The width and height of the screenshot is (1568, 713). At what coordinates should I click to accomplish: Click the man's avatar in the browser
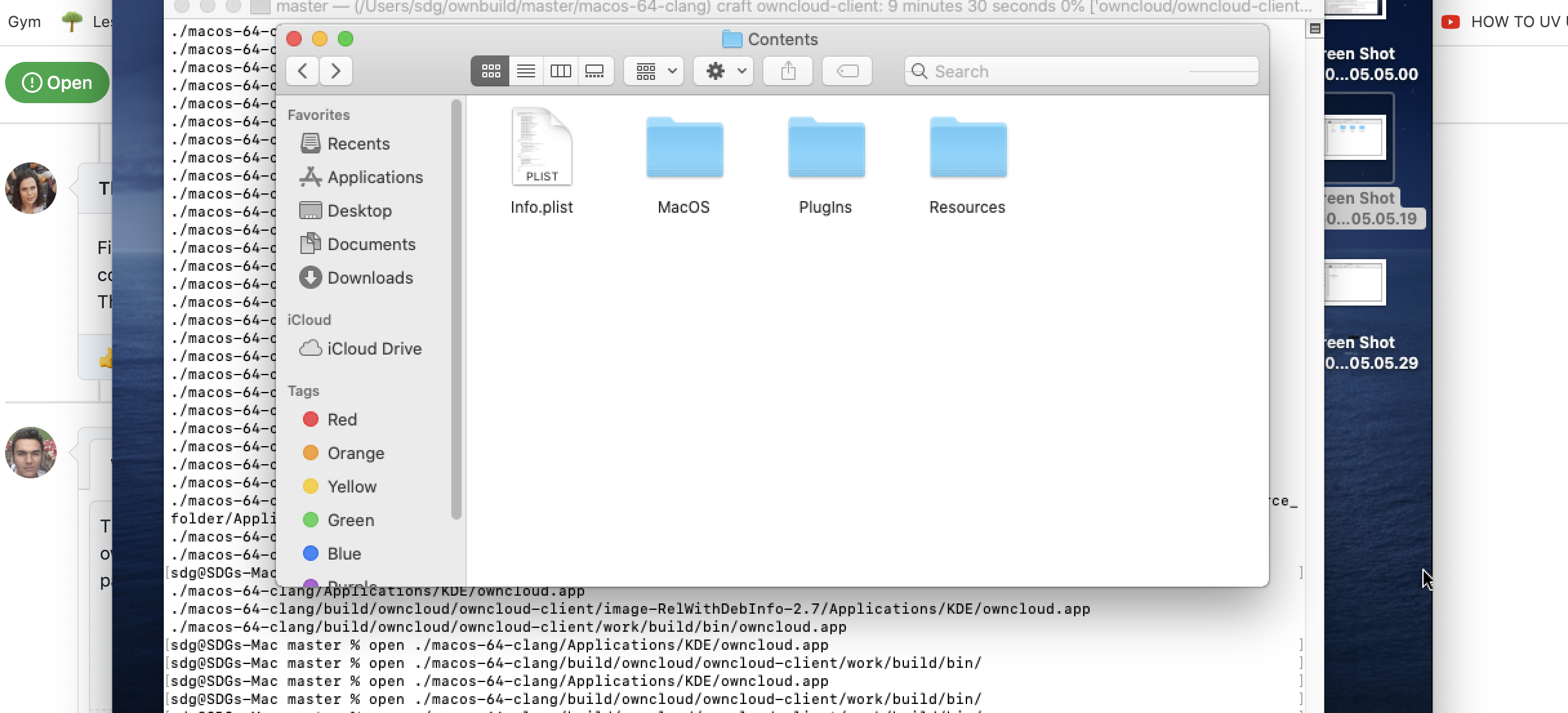30,453
